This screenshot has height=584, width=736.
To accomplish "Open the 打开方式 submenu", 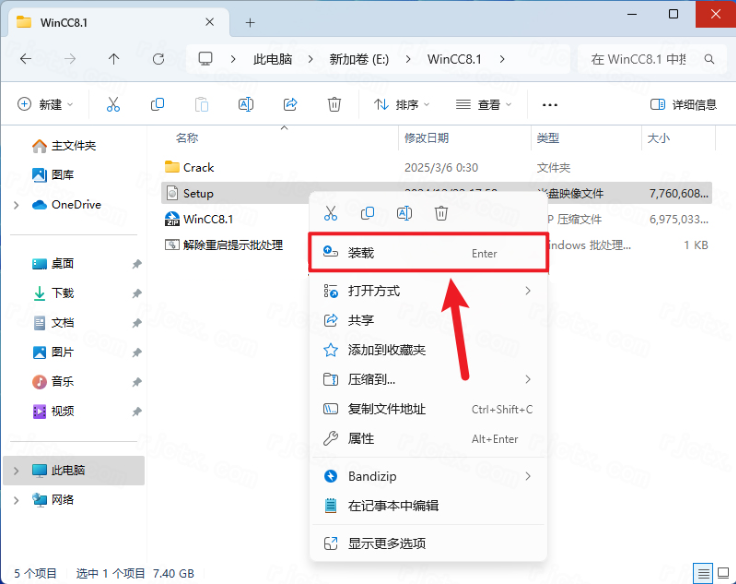I will [x=428, y=291].
